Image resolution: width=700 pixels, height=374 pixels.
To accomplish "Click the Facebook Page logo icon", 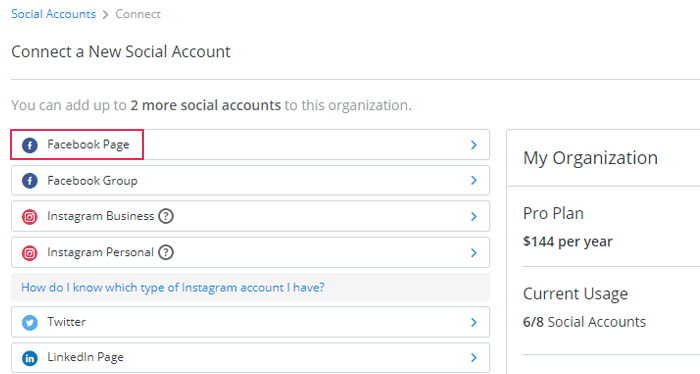I will (x=30, y=145).
